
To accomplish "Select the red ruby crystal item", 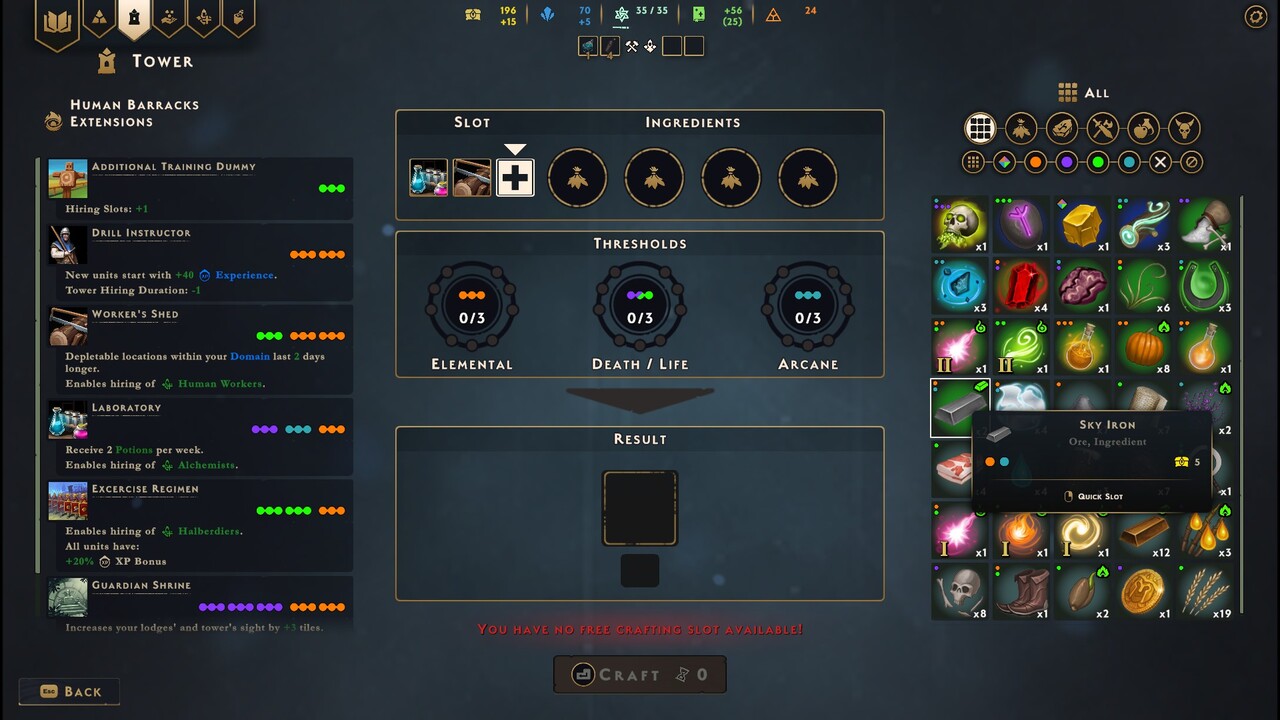I will tap(1022, 285).
